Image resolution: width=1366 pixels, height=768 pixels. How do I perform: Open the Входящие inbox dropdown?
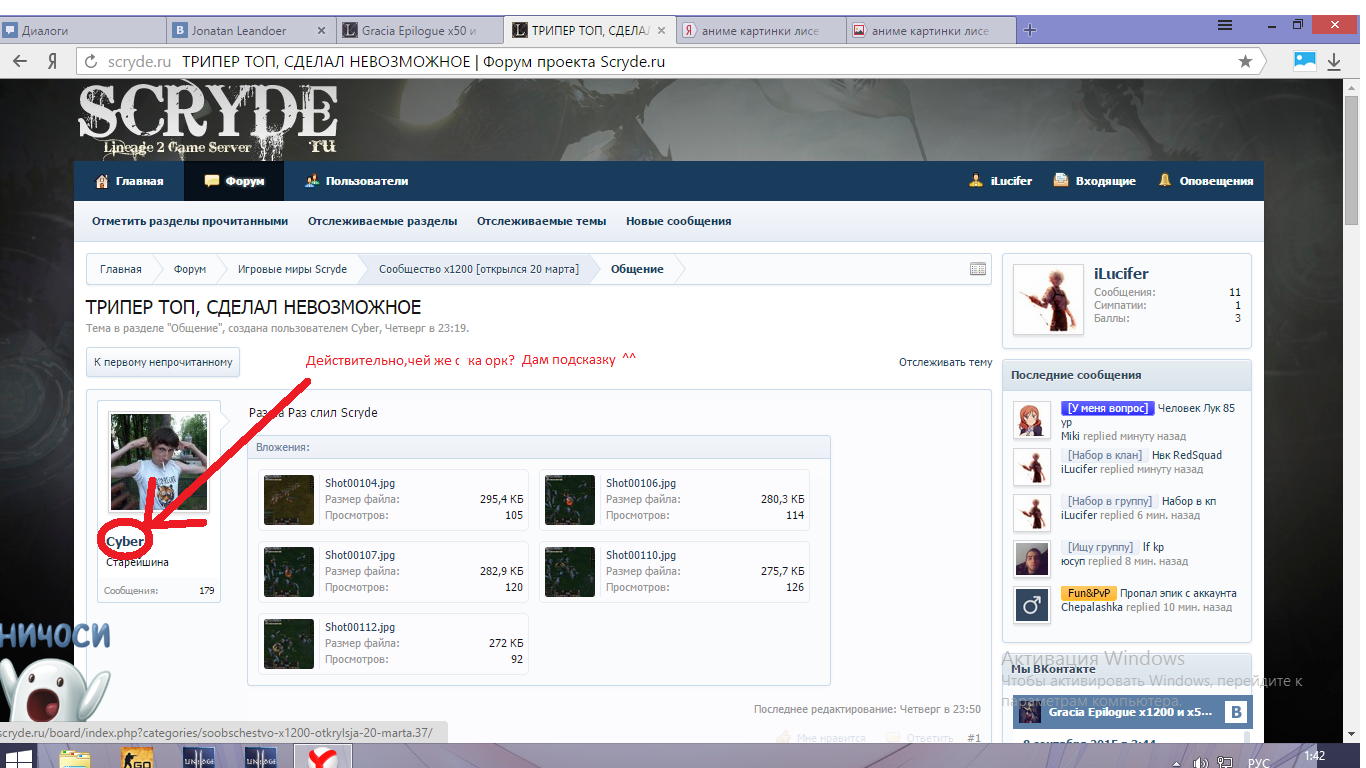[x=1095, y=181]
